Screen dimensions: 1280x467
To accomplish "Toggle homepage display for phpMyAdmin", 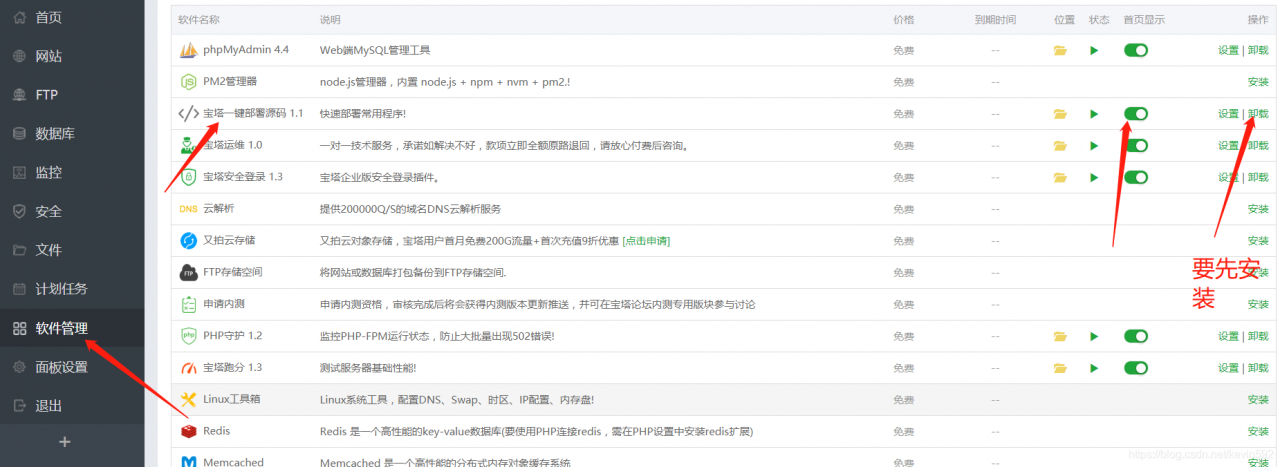I will (x=1136, y=50).
